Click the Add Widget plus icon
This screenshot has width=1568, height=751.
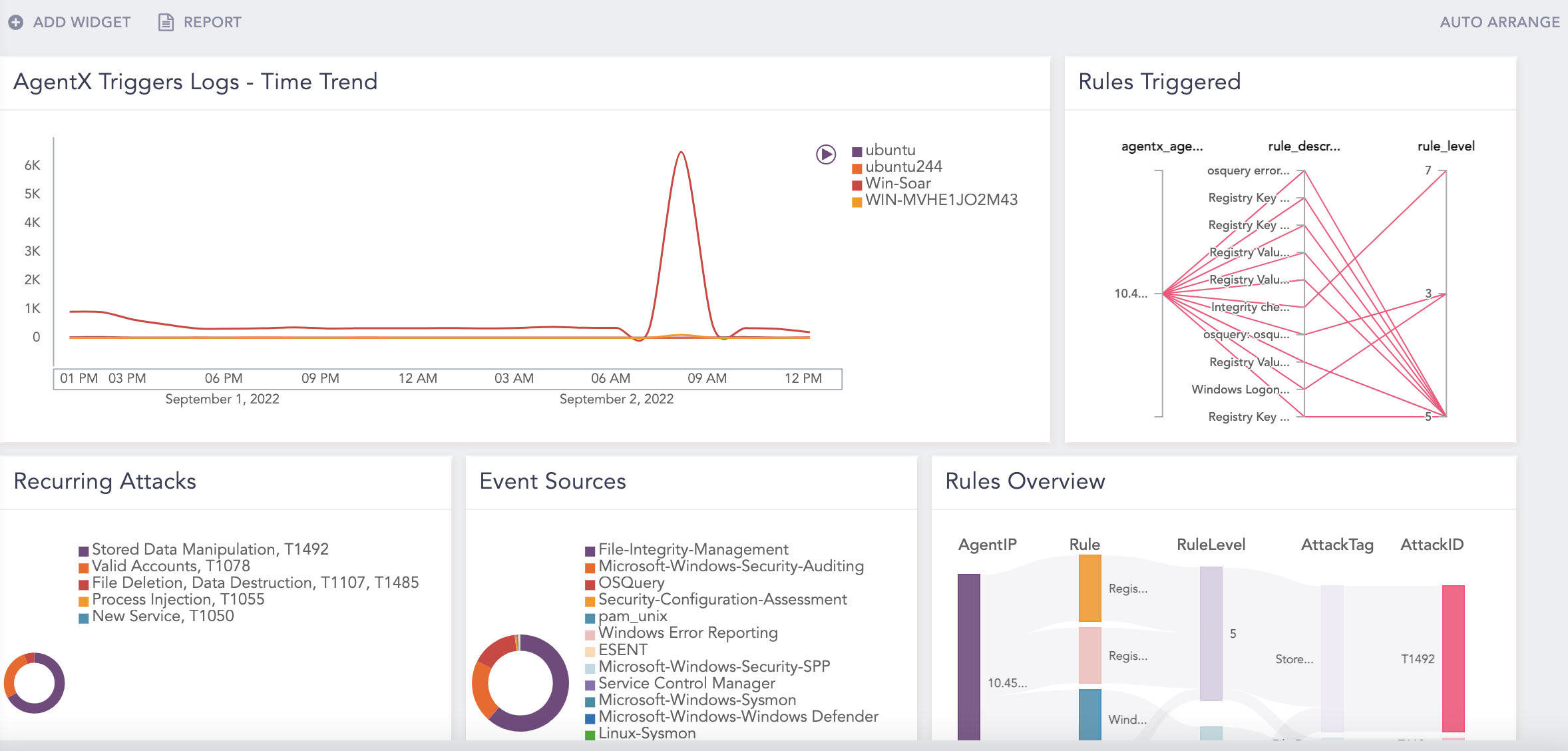[16, 23]
